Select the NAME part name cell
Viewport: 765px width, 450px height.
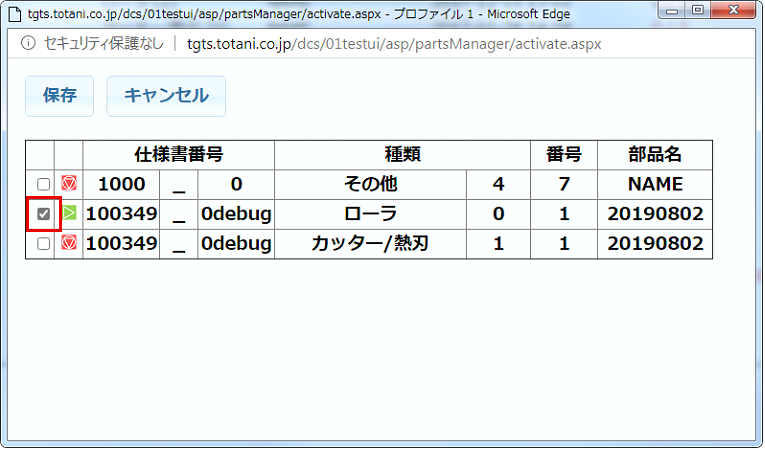(x=655, y=184)
